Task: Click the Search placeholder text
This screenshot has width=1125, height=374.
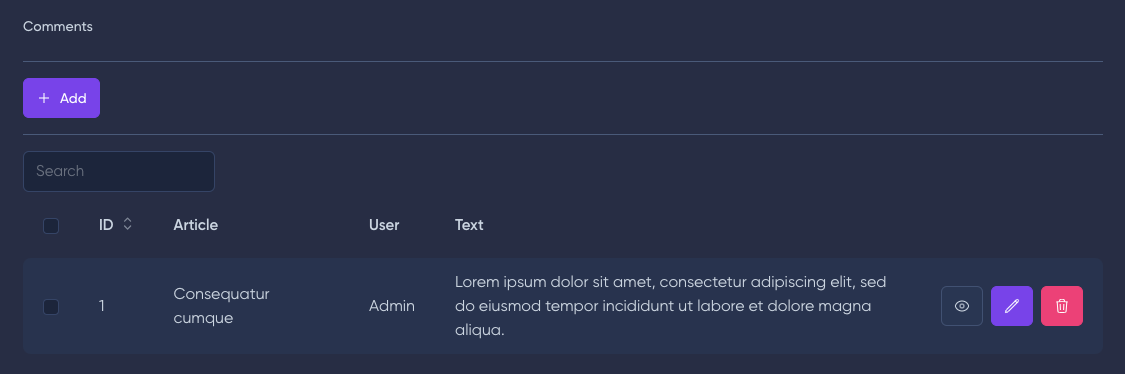Action: (x=60, y=171)
